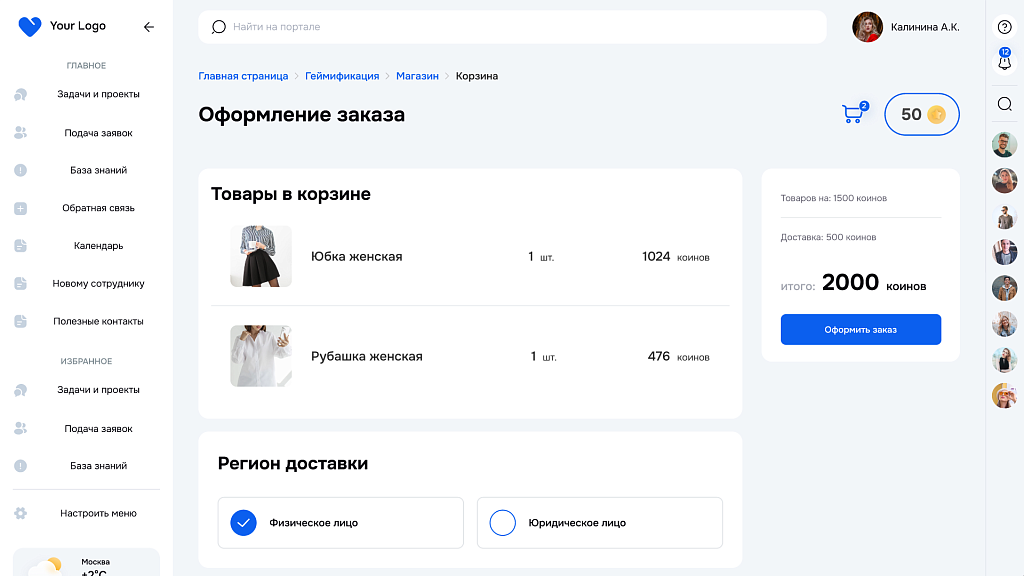
Task: Expand the 'ГЛАВНОЕ' sidebar section
Action: 85,65
